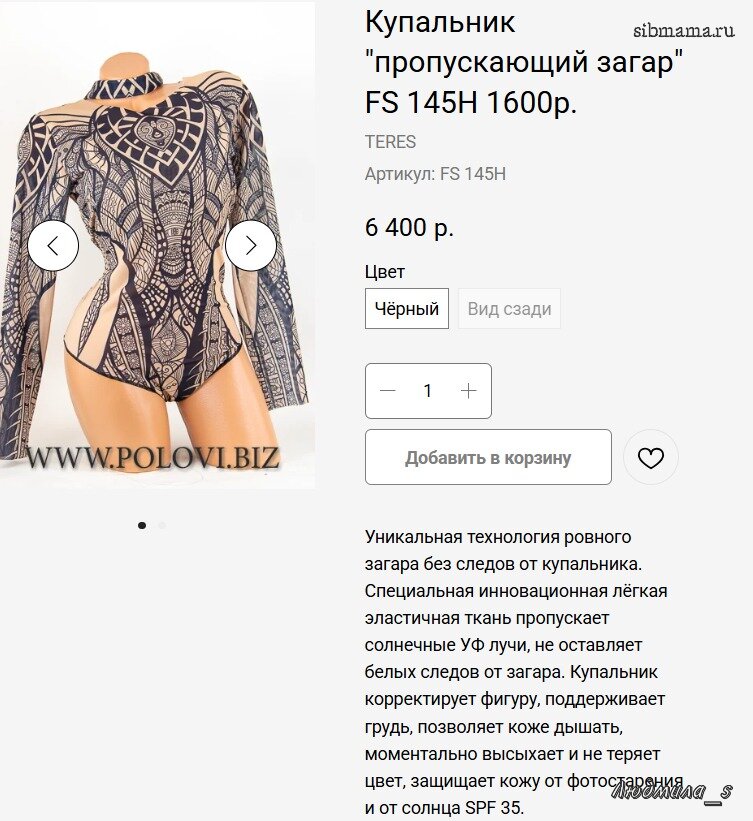Screen dimensions: 753x821
Task: Click the Людмила_s signature watermark
Action: 671,791
